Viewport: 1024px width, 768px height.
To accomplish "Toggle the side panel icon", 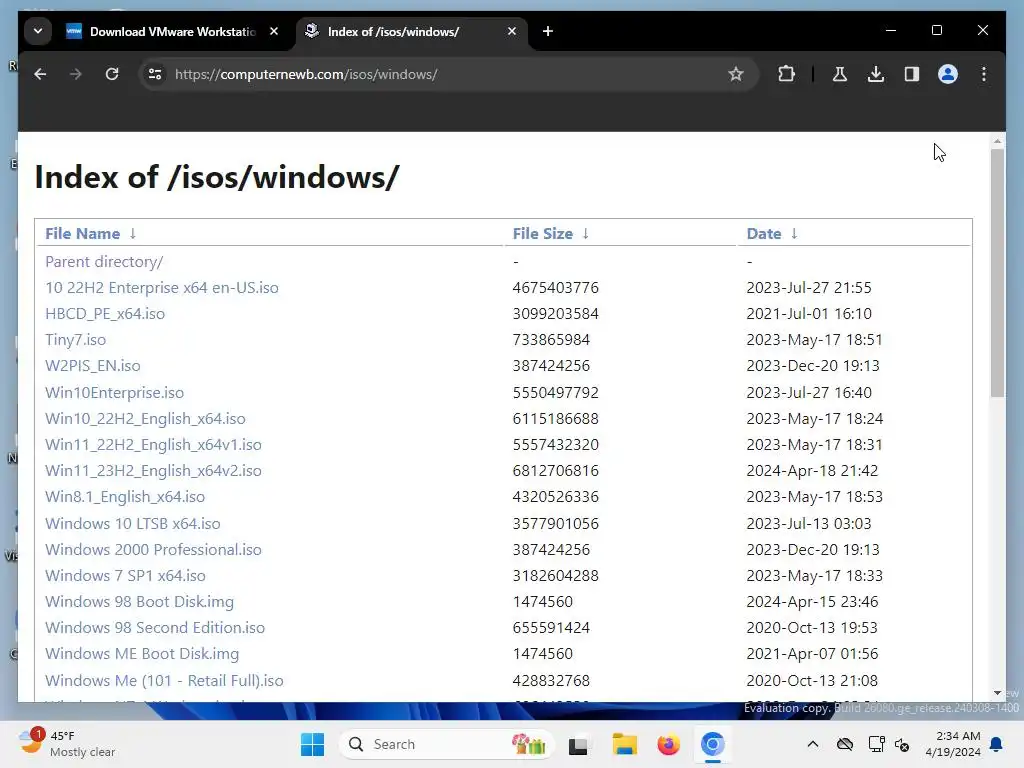I will coord(912,74).
